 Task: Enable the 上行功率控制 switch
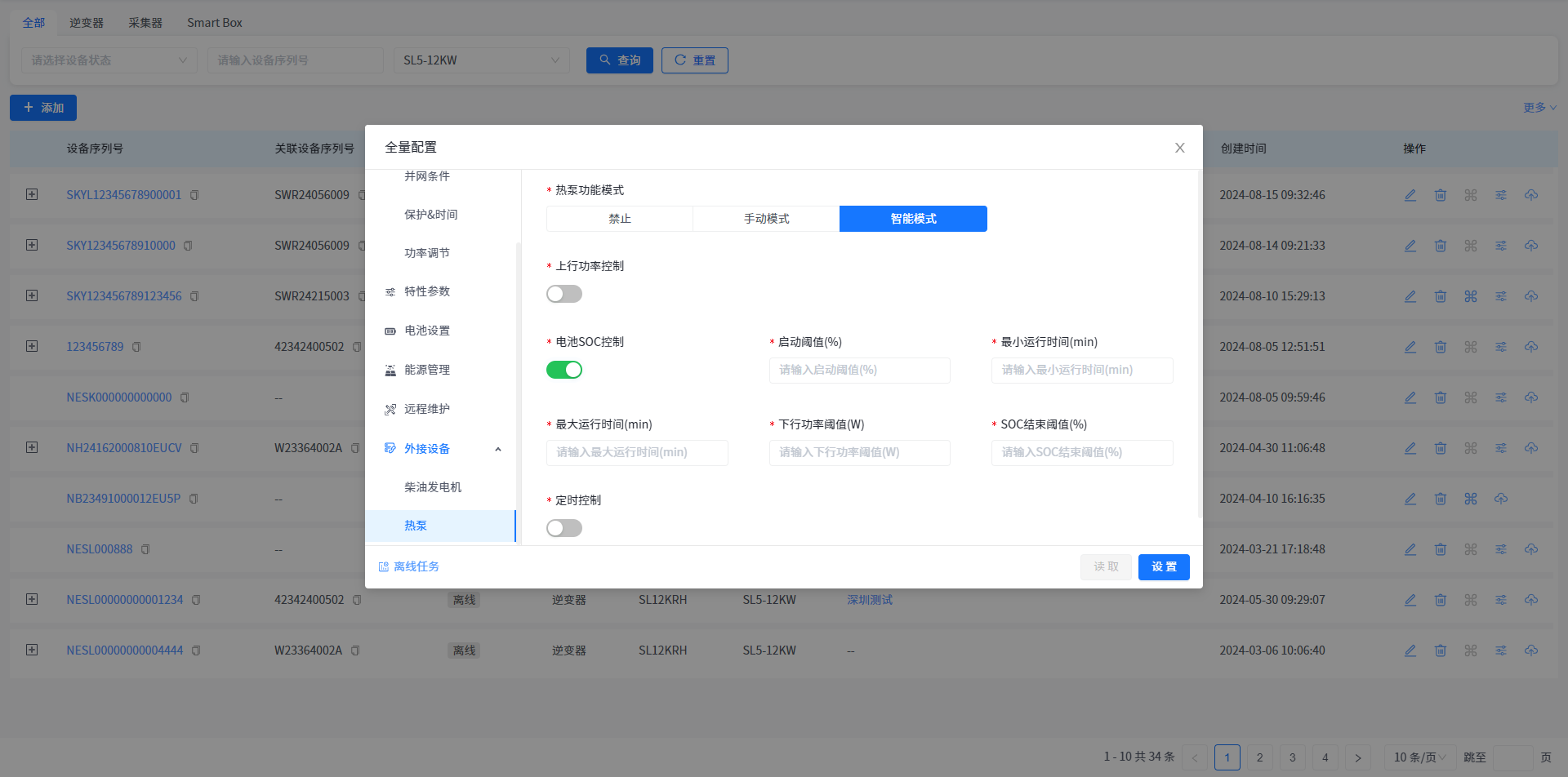click(x=564, y=294)
